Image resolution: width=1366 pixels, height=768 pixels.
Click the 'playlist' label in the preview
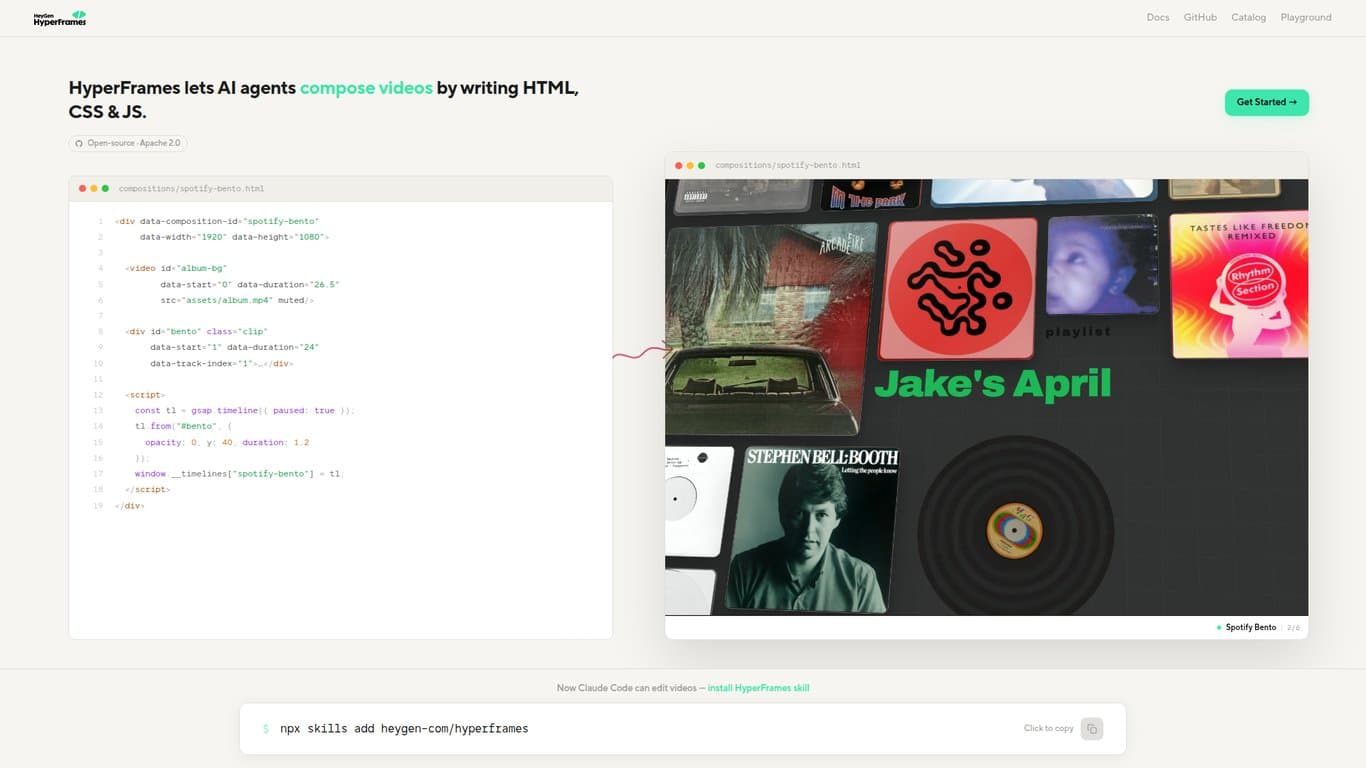[1078, 332]
